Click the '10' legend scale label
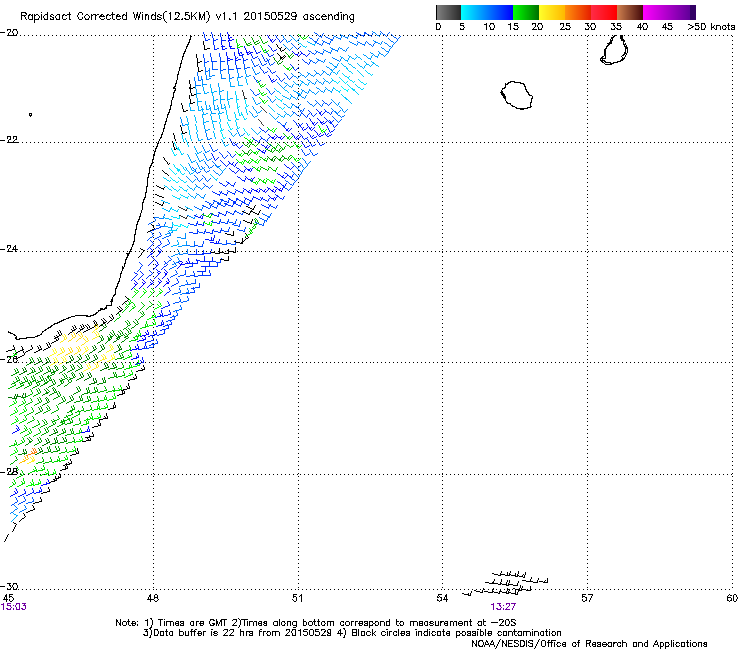740x650 pixels. 489,27
